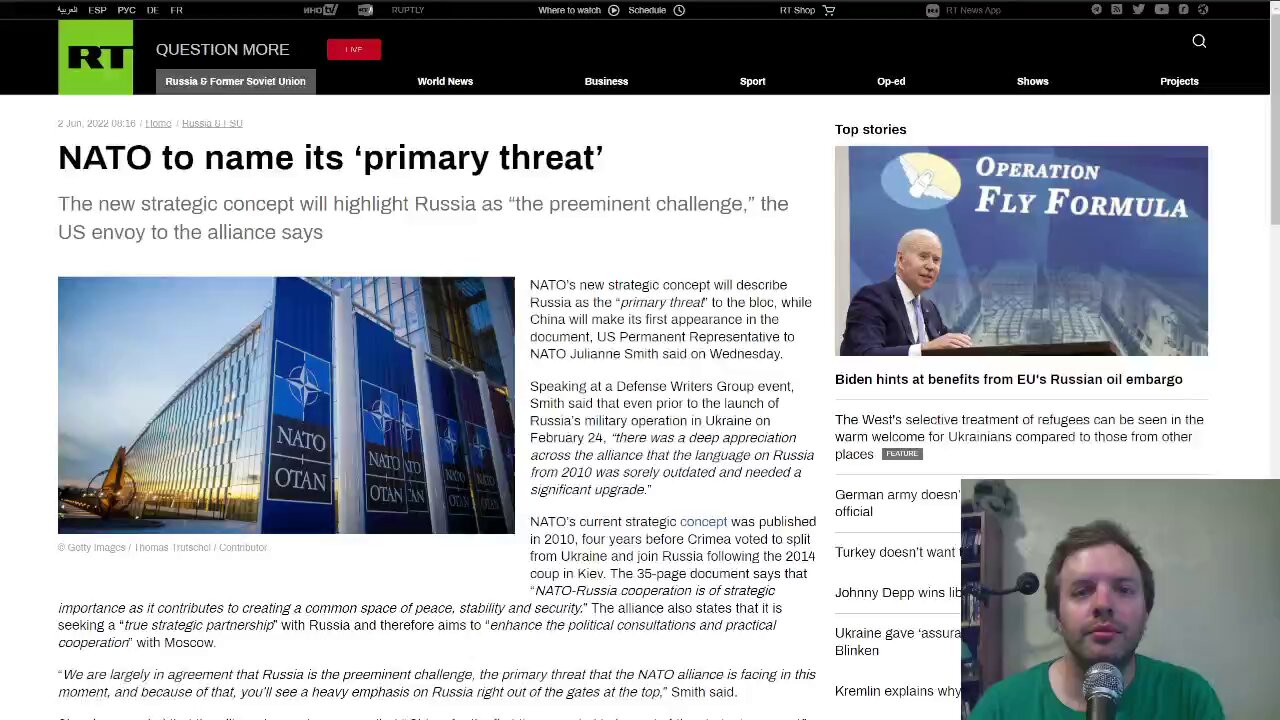Viewport: 1280px width, 720px height.
Task: Switch to РУС language edition
Action: tap(126, 10)
